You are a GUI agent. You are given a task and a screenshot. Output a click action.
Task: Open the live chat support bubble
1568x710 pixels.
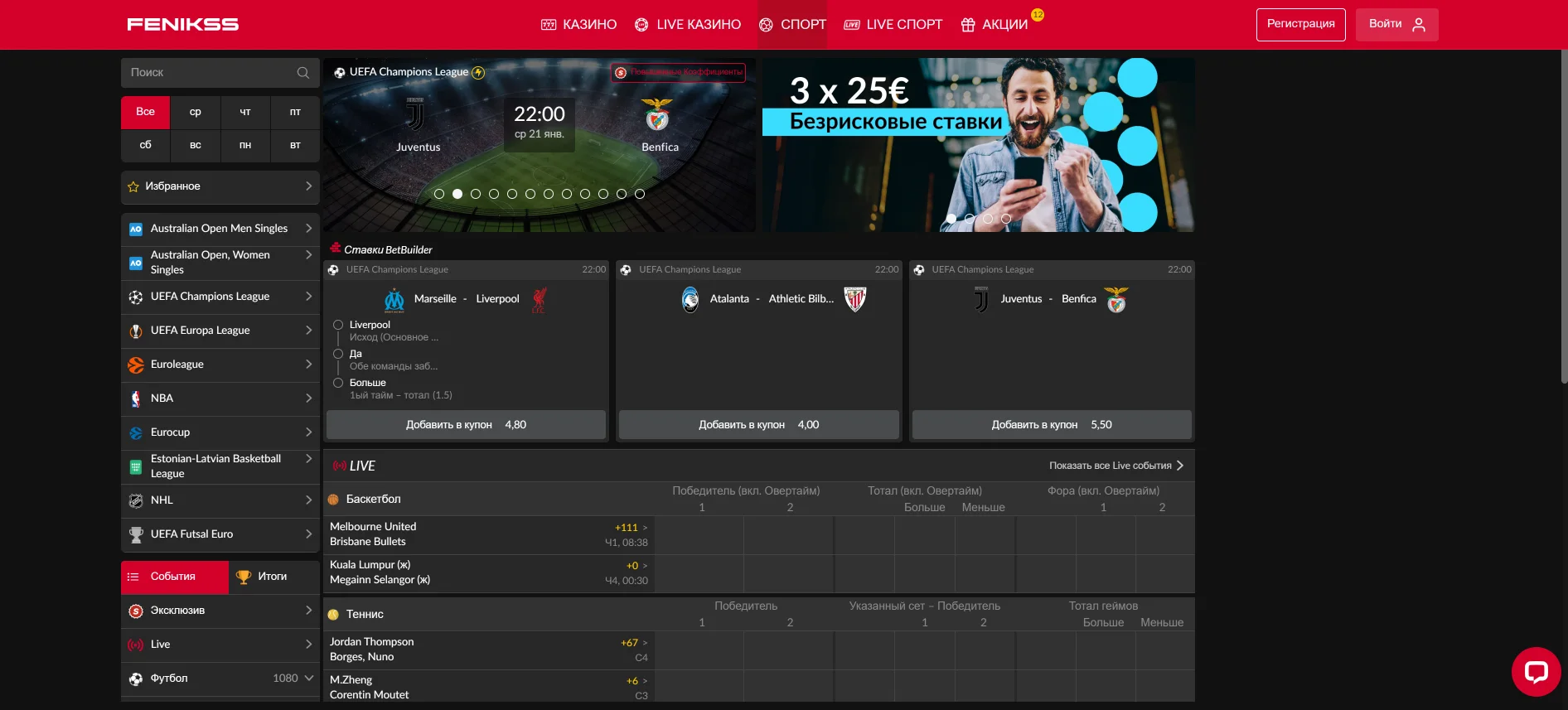1536,671
